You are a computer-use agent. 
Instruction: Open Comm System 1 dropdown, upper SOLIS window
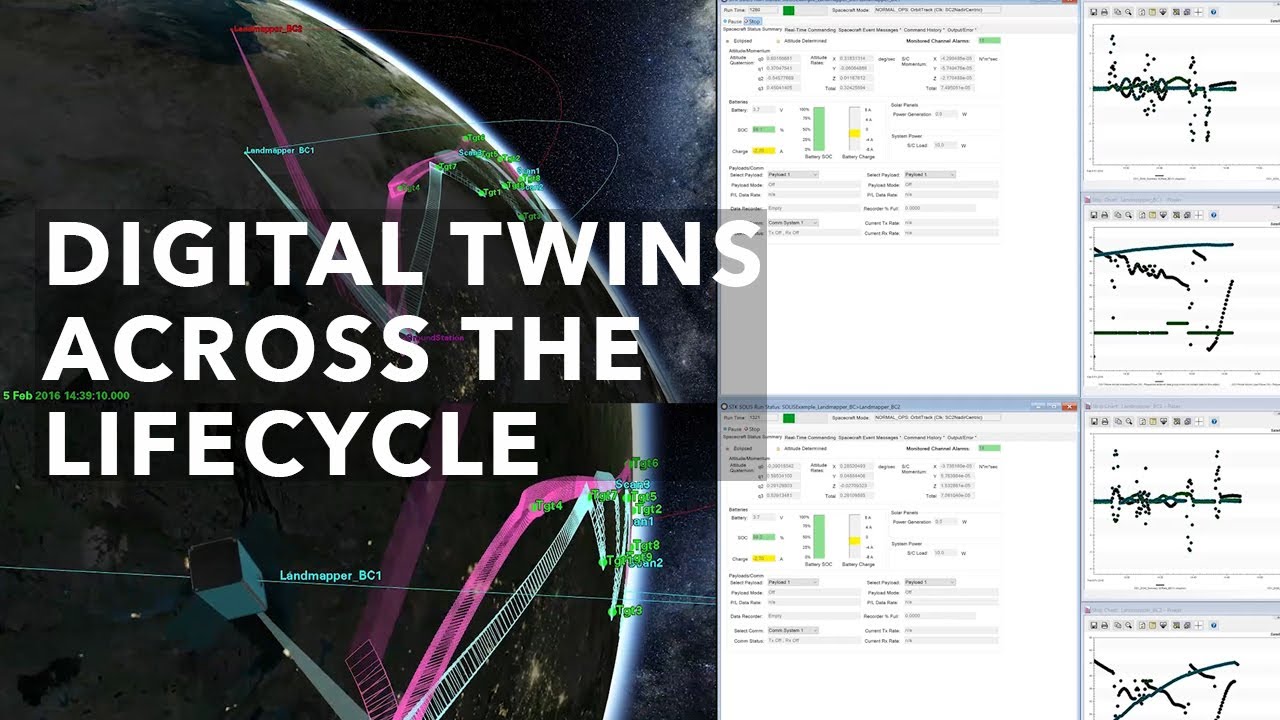click(x=793, y=222)
